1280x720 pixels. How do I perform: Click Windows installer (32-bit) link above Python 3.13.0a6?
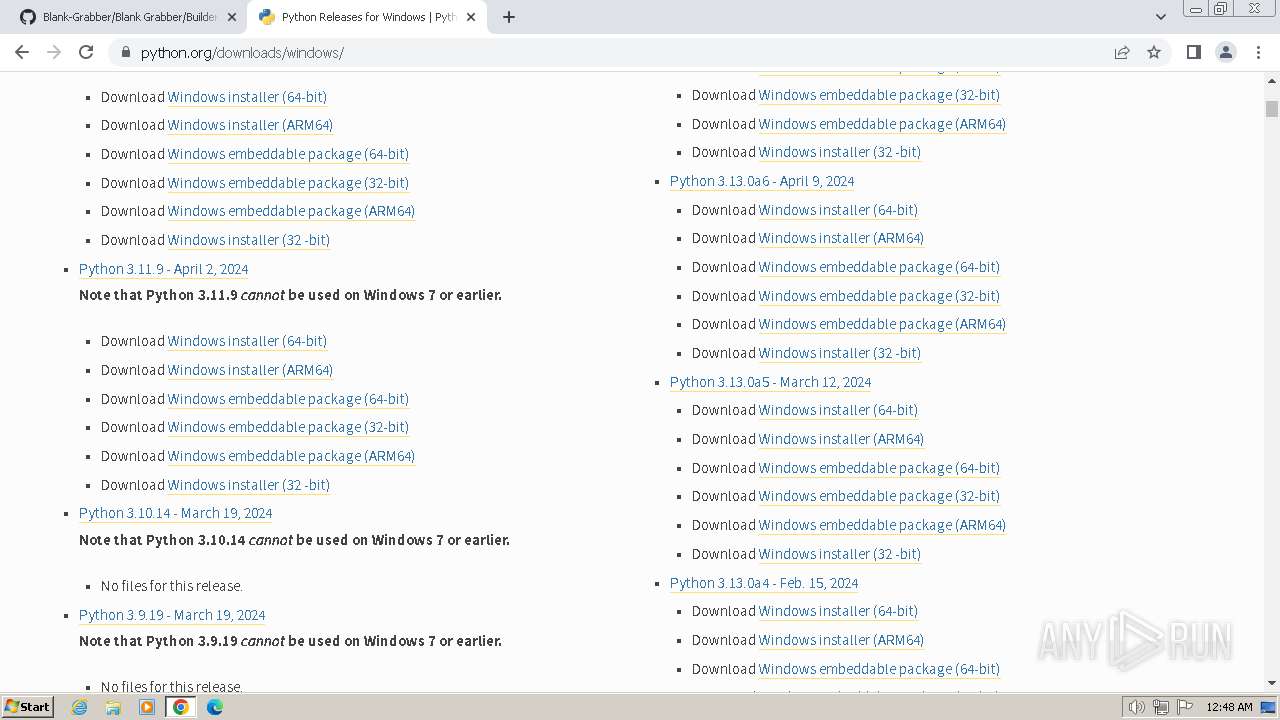tap(840, 152)
